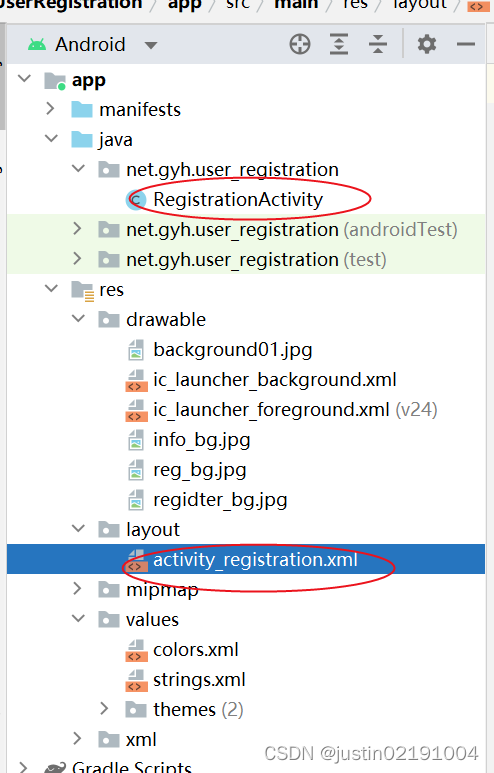Collapse the java folder
494x773 pixels.
coord(51,139)
